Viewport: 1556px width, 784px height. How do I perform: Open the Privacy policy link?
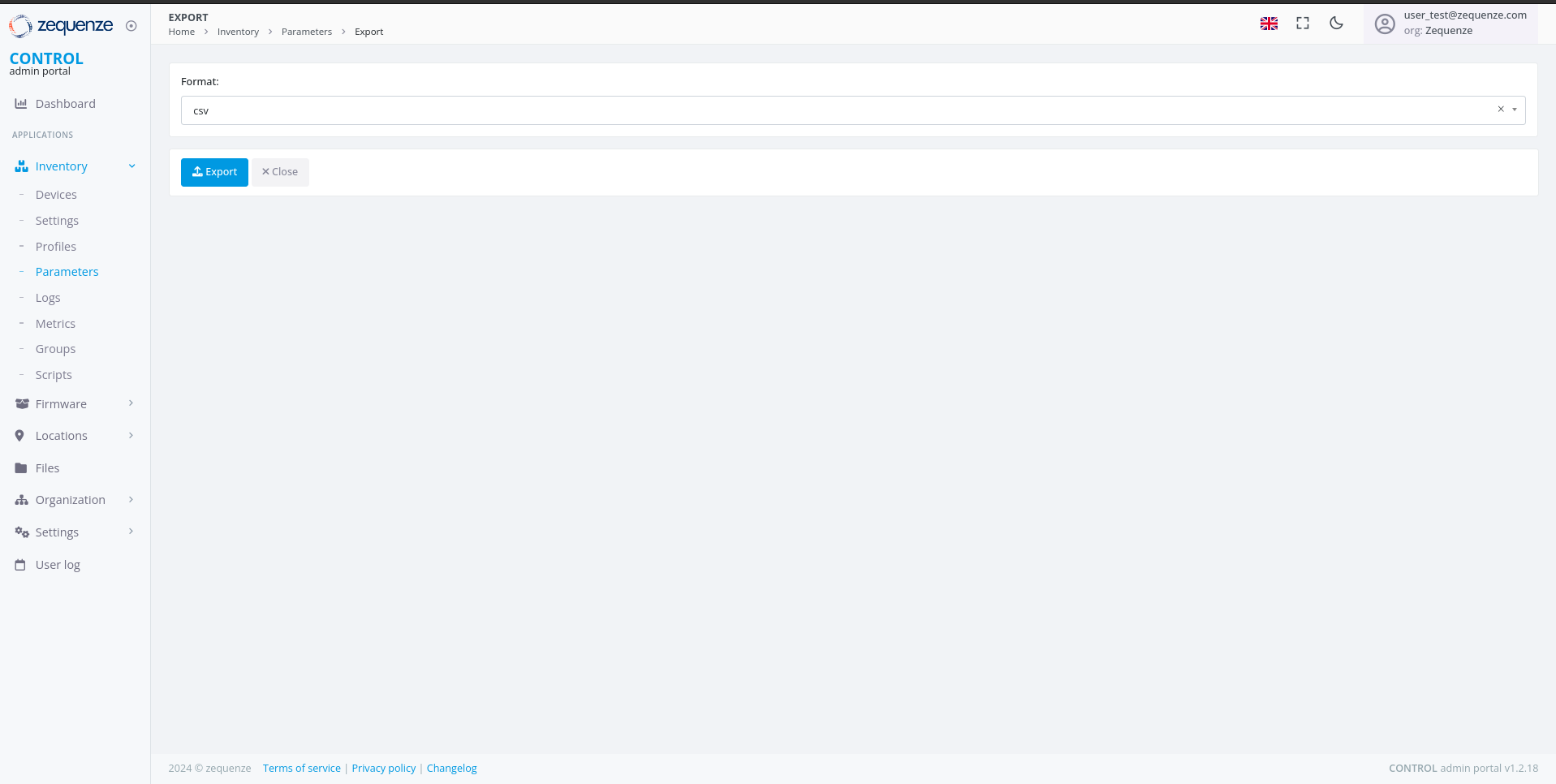383,768
